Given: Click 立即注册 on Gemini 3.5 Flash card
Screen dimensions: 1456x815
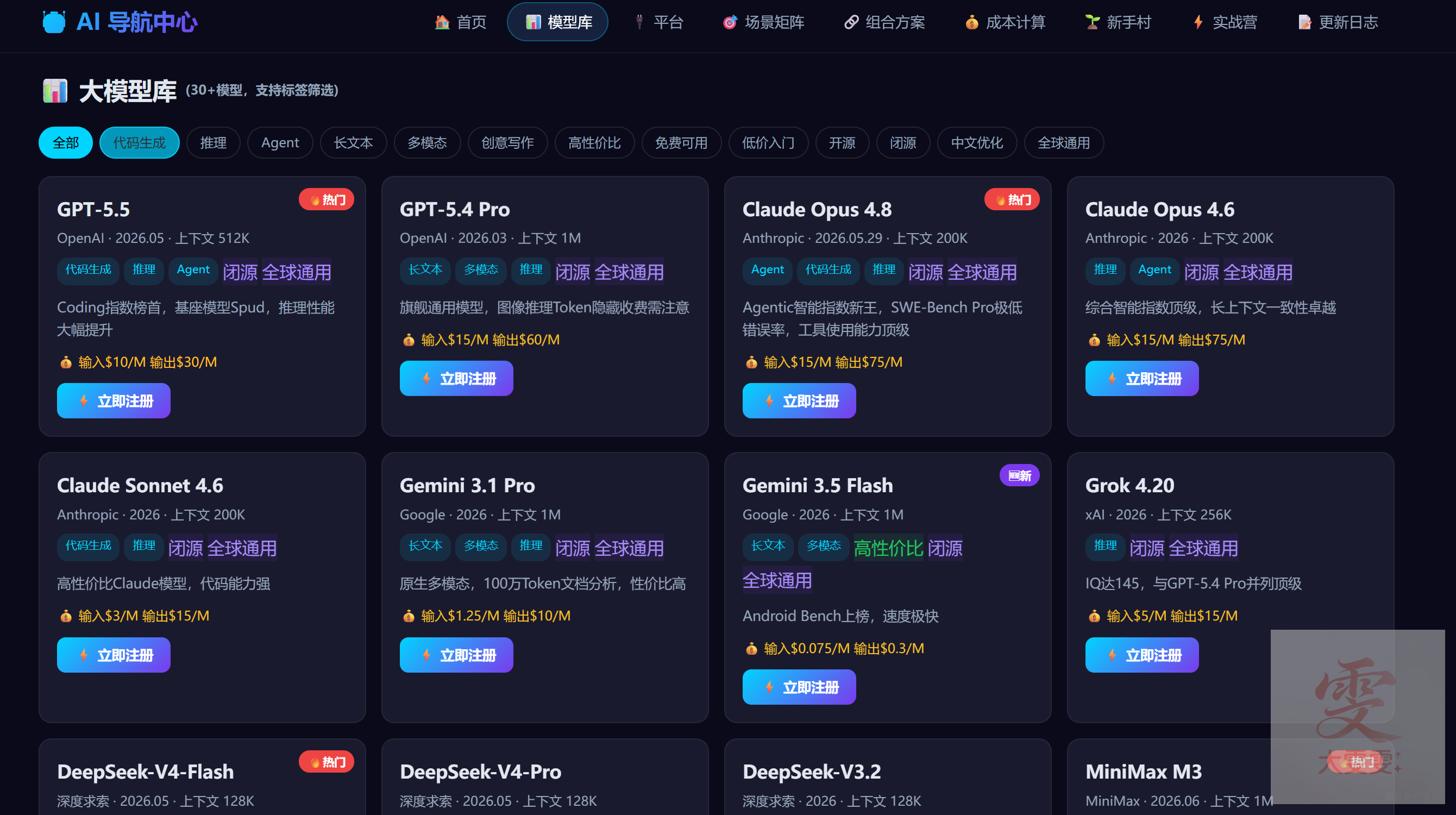Looking at the screenshot, I should [799, 687].
